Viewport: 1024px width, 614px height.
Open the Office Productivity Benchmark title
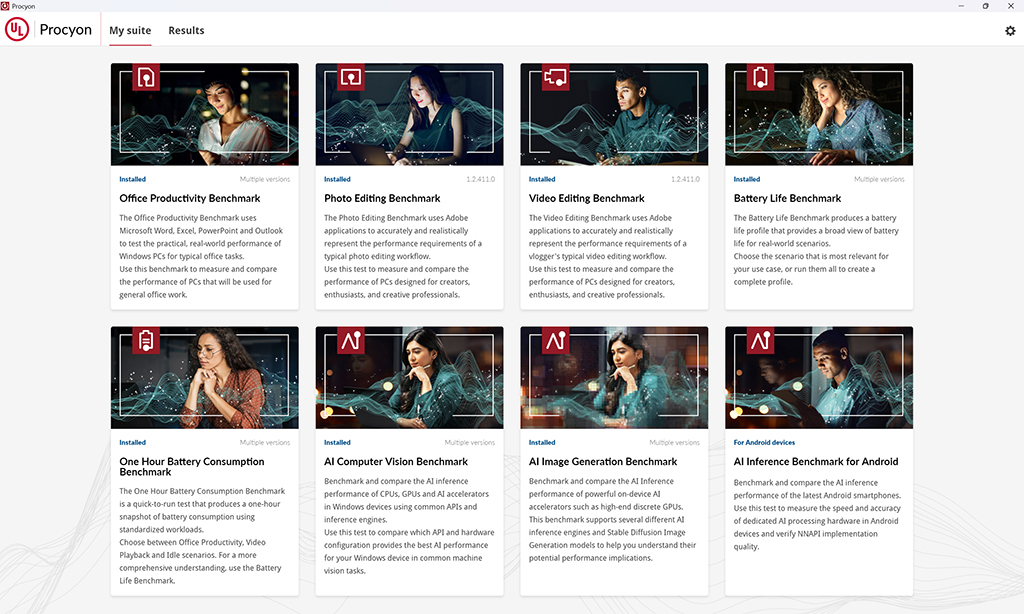pos(189,198)
